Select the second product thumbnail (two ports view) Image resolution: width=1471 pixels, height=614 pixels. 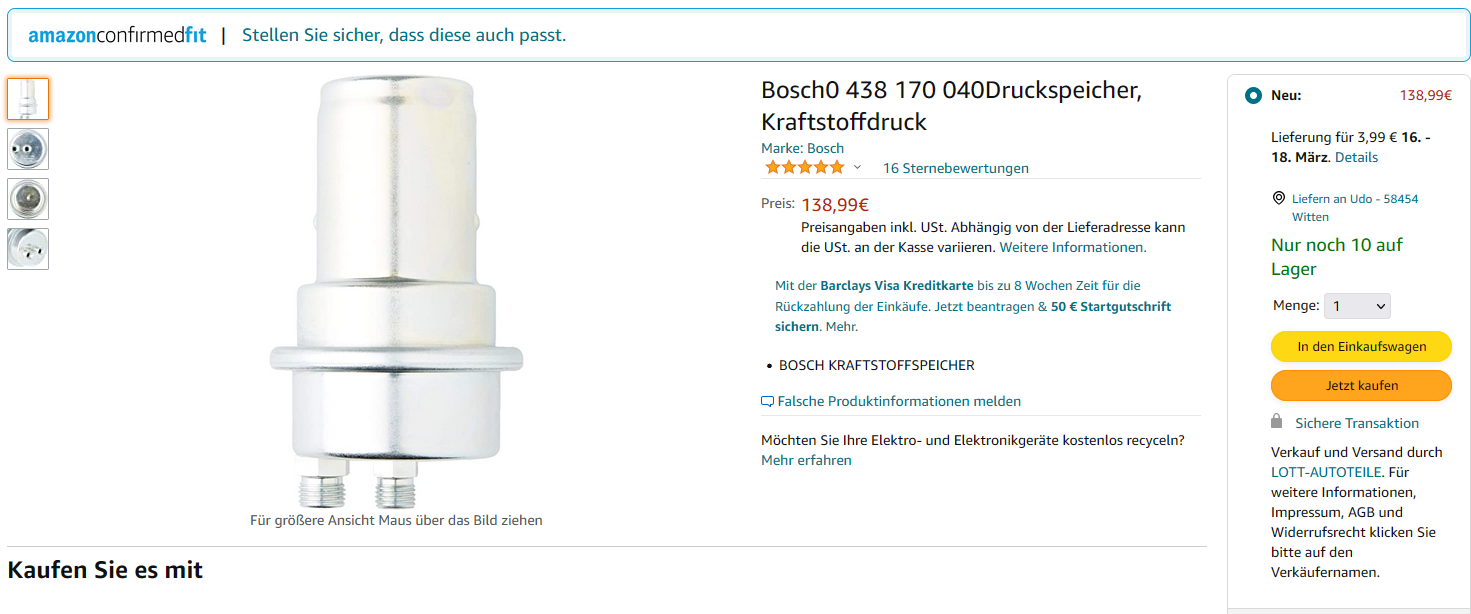[28, 148]
